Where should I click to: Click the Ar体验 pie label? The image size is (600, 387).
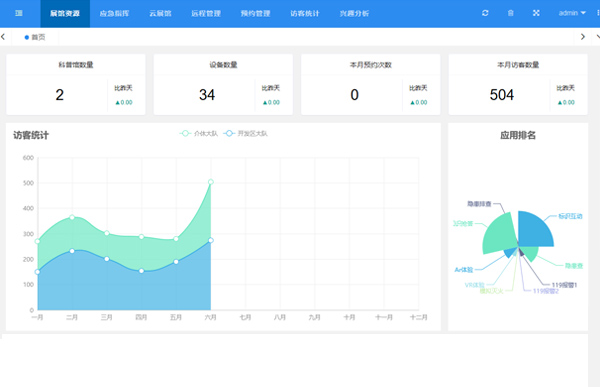[463, 270]
